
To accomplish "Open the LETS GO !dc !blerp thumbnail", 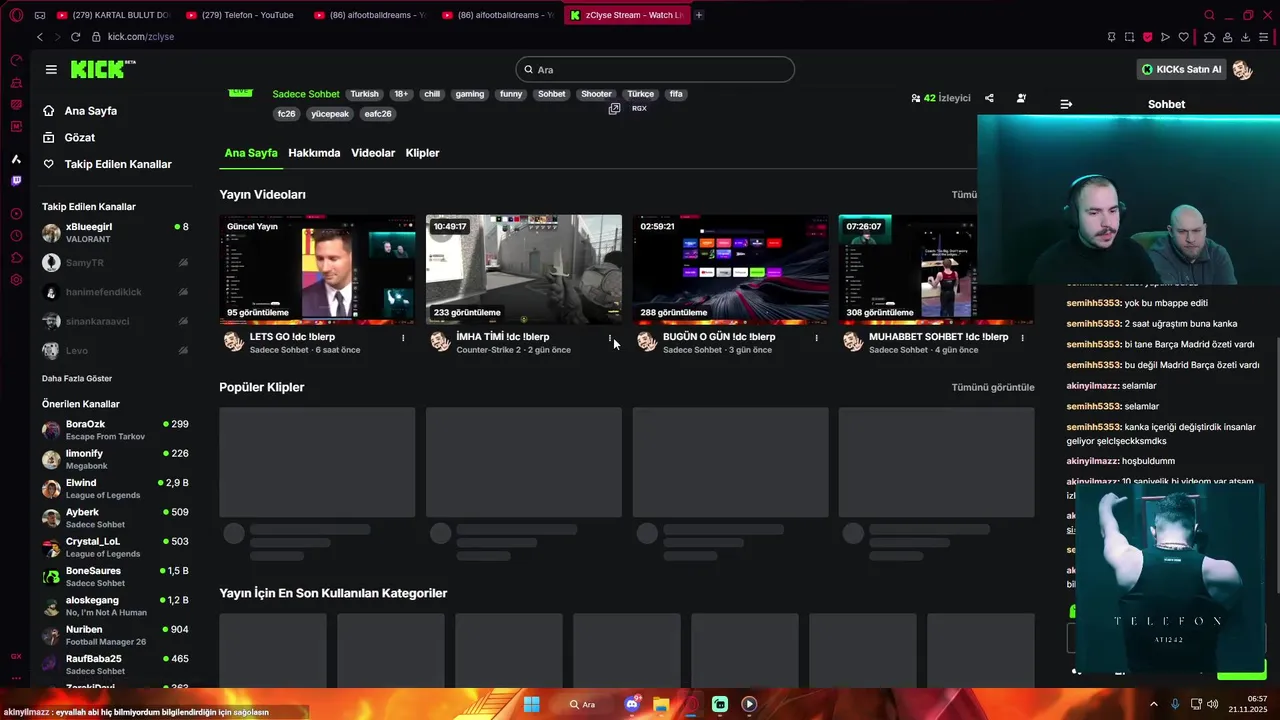I will click(x=317, y=269).
